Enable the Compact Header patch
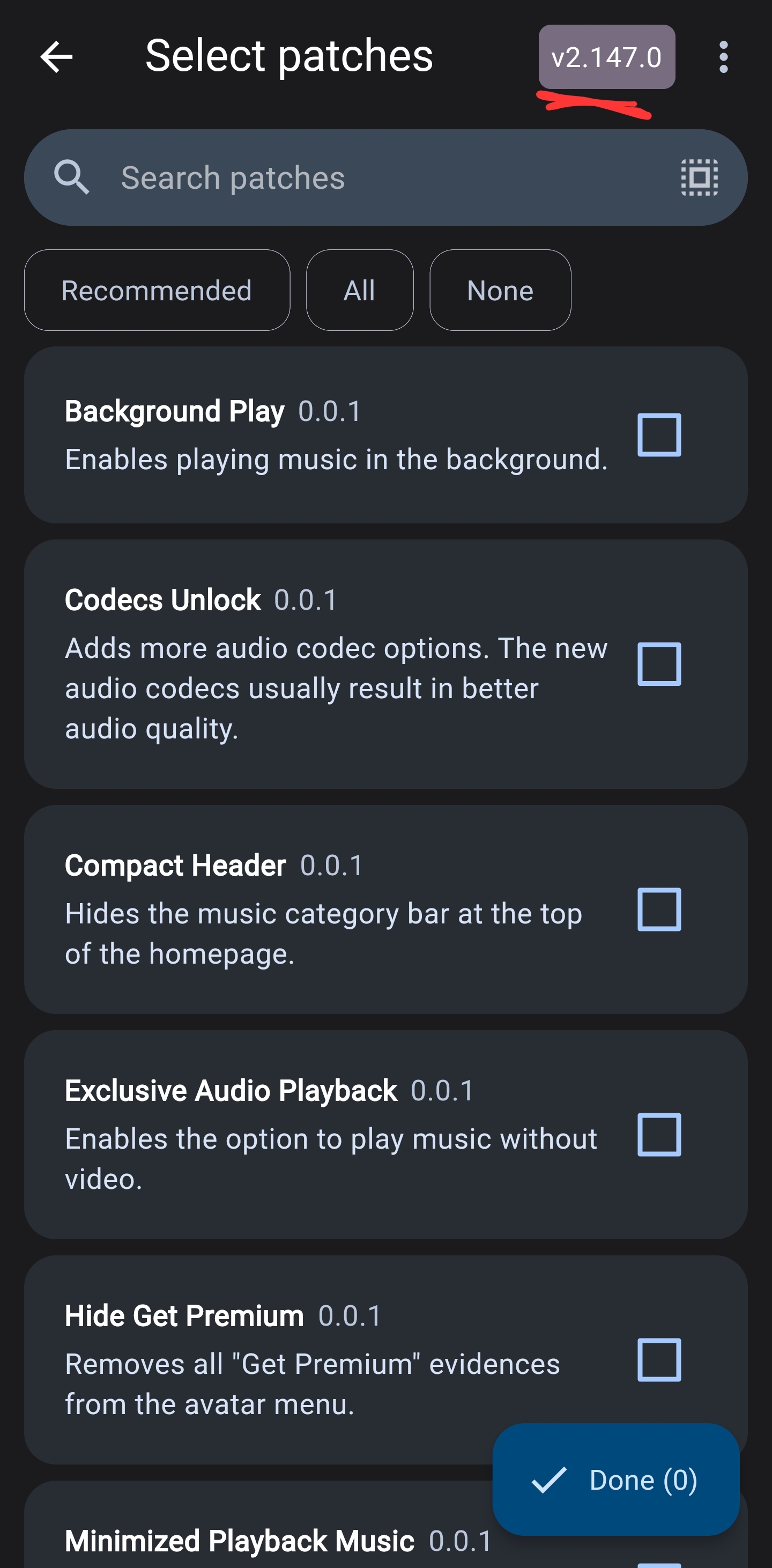Screen dimensions: 772x1568 tap(658, 911)
